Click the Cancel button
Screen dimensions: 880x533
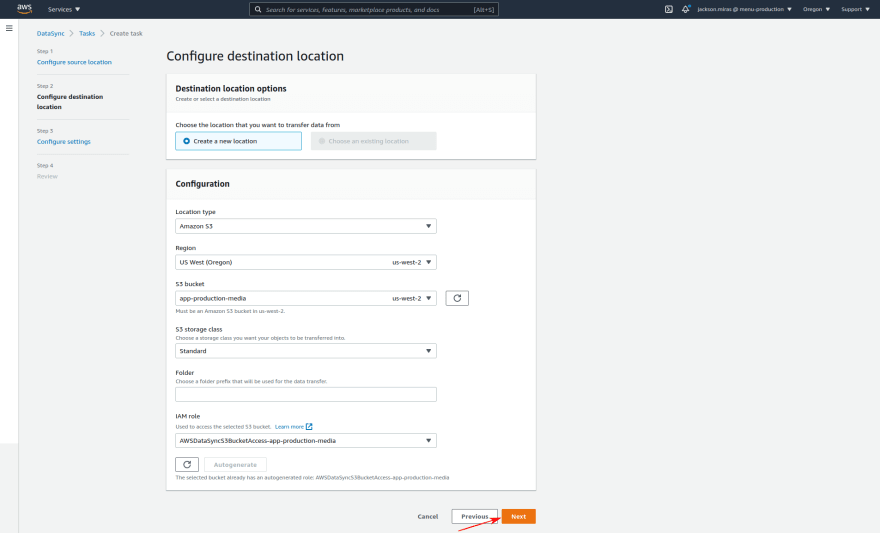click(428, 517)
